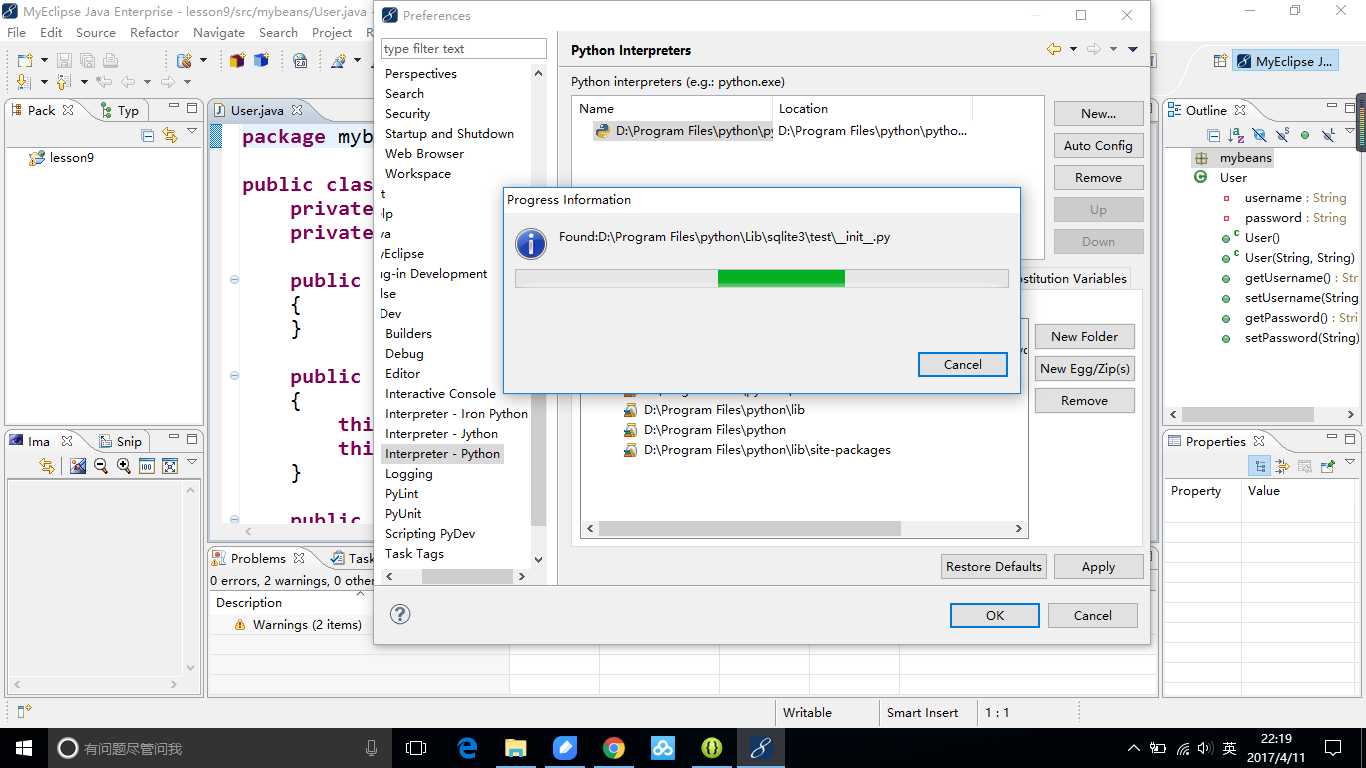Select Interpreter - Jython in preferences tree
This screenshot has width=1366, height=768.
pyautogui.click(x=441, y=434)
